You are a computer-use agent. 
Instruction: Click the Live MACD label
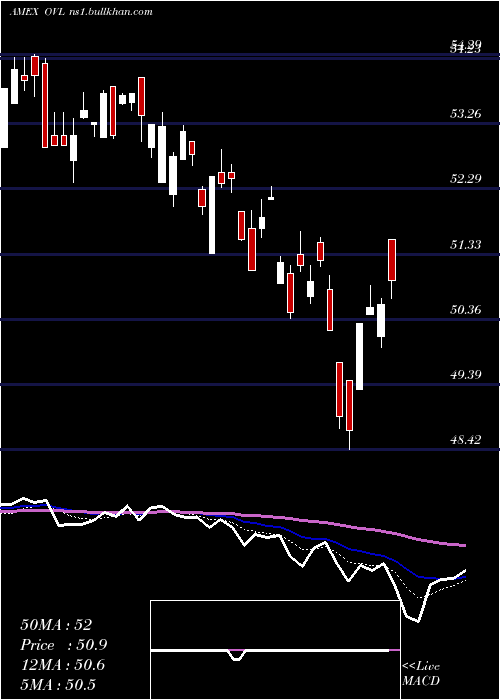click(421, 673)
